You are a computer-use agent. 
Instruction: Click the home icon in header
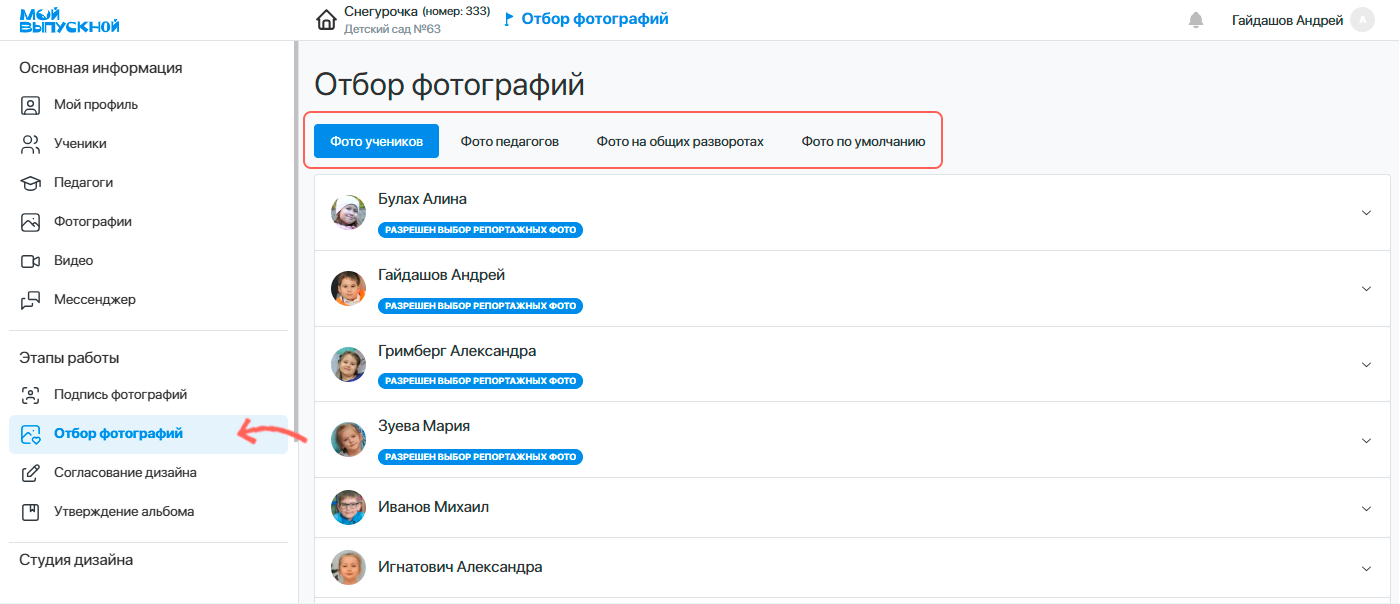326,20
